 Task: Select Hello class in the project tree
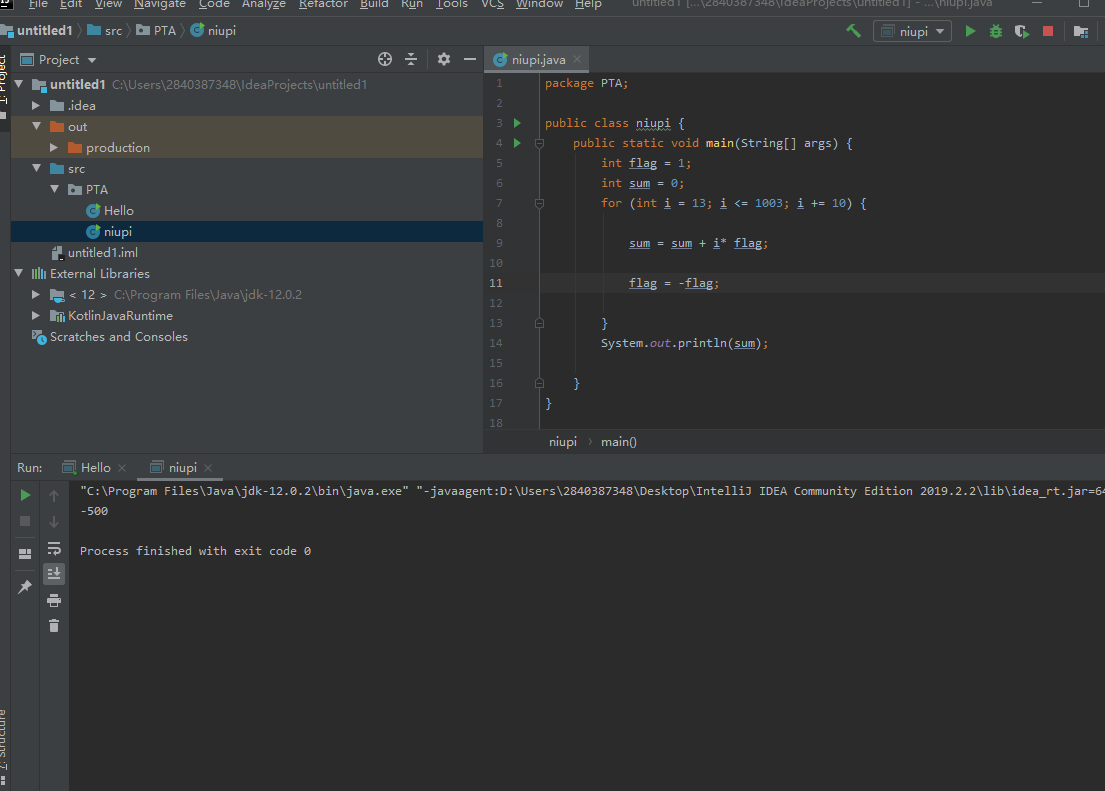[x=118, y=211]
